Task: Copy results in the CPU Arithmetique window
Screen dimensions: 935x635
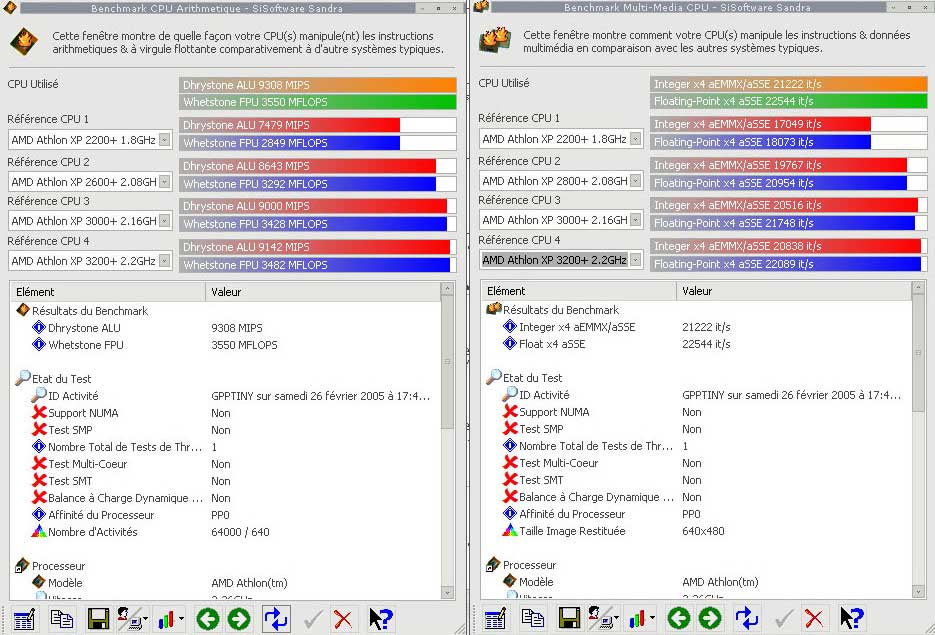Action: [61, 619]
